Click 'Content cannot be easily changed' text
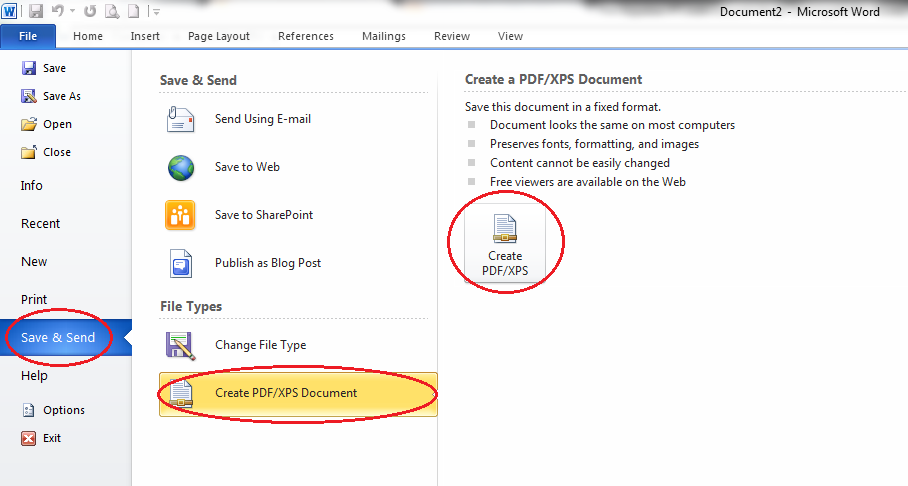Screen dimensions: 908x486 click(580, 163)
